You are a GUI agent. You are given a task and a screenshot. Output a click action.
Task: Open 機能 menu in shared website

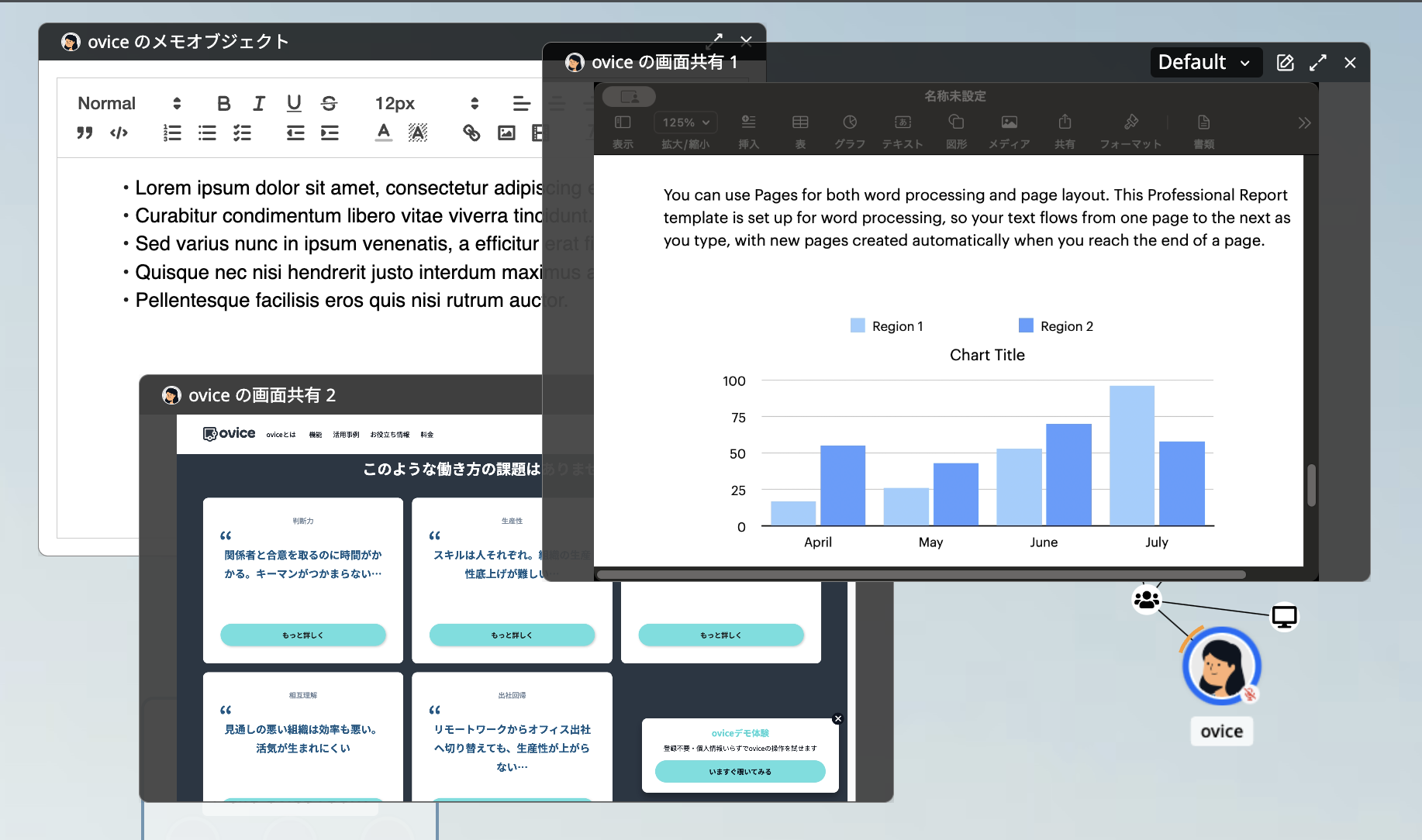315,435
